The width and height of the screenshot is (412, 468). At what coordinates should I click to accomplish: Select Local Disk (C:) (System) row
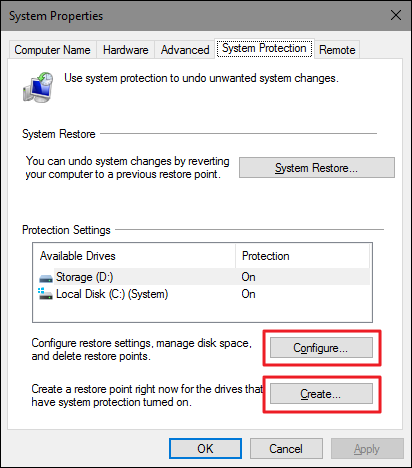coord(202,294)
